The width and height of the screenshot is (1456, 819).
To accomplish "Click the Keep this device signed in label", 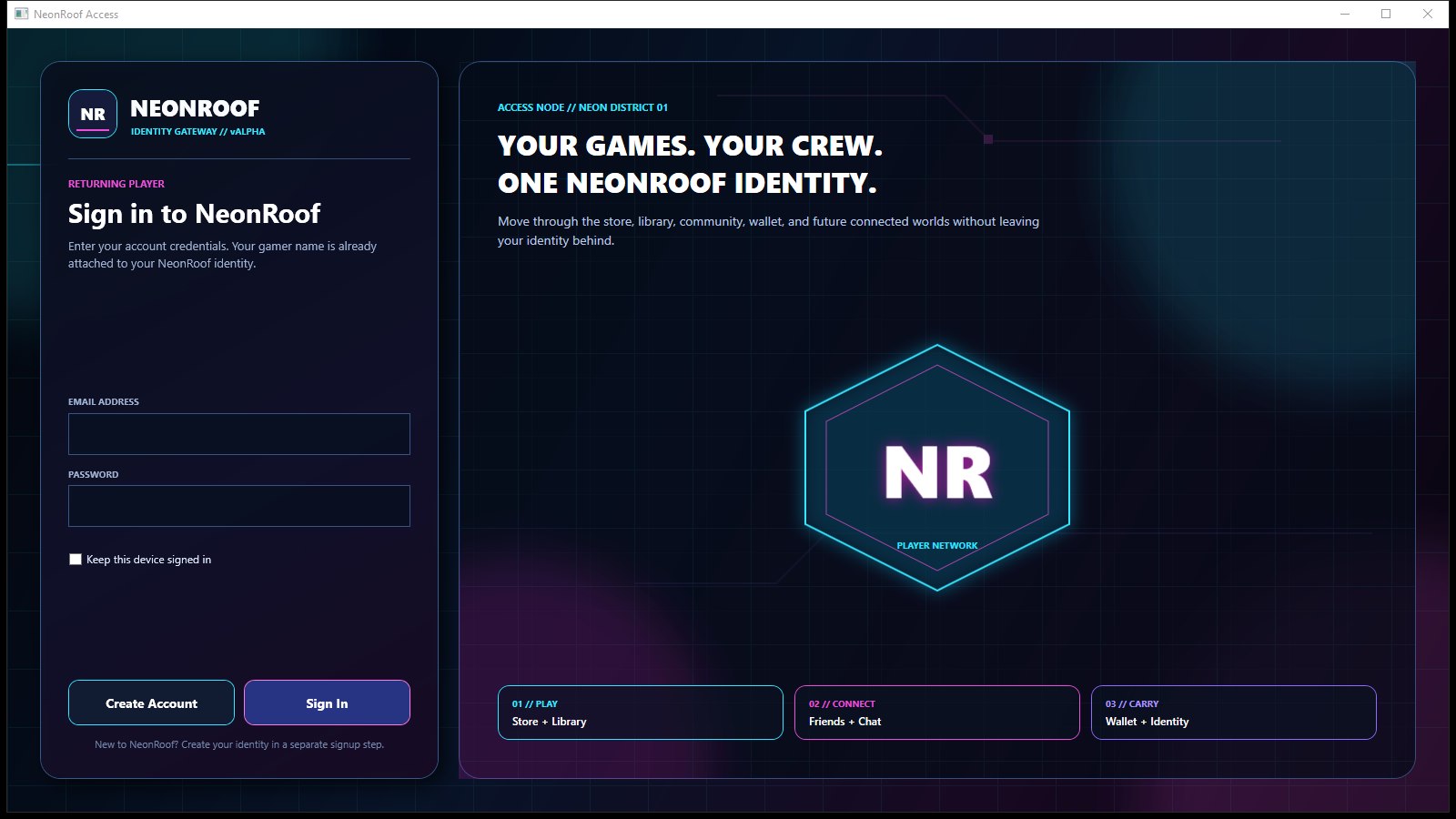I will [x=148, y=560].
